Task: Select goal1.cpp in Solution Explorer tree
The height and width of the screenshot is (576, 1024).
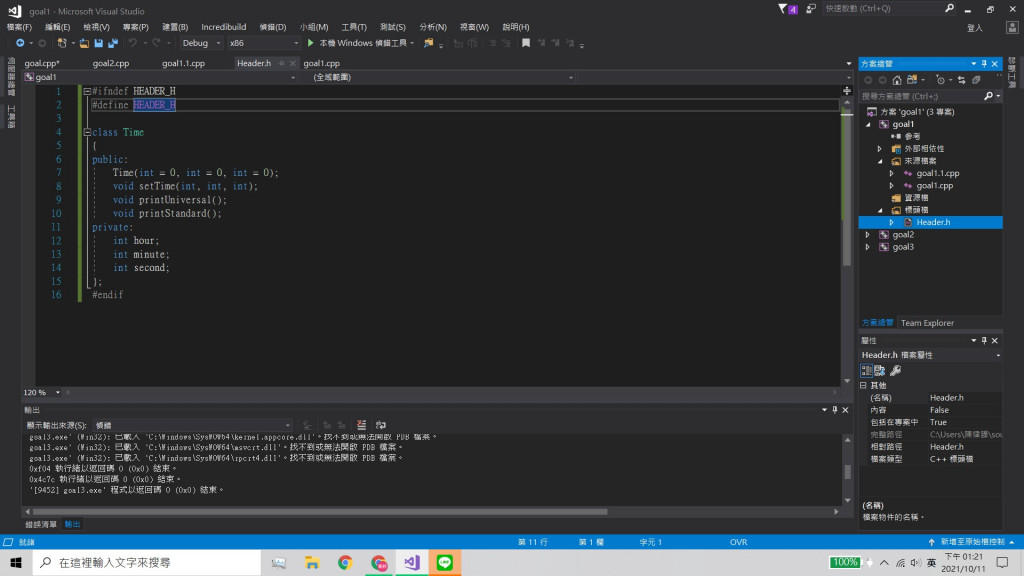Action: [x=935, y=186]
